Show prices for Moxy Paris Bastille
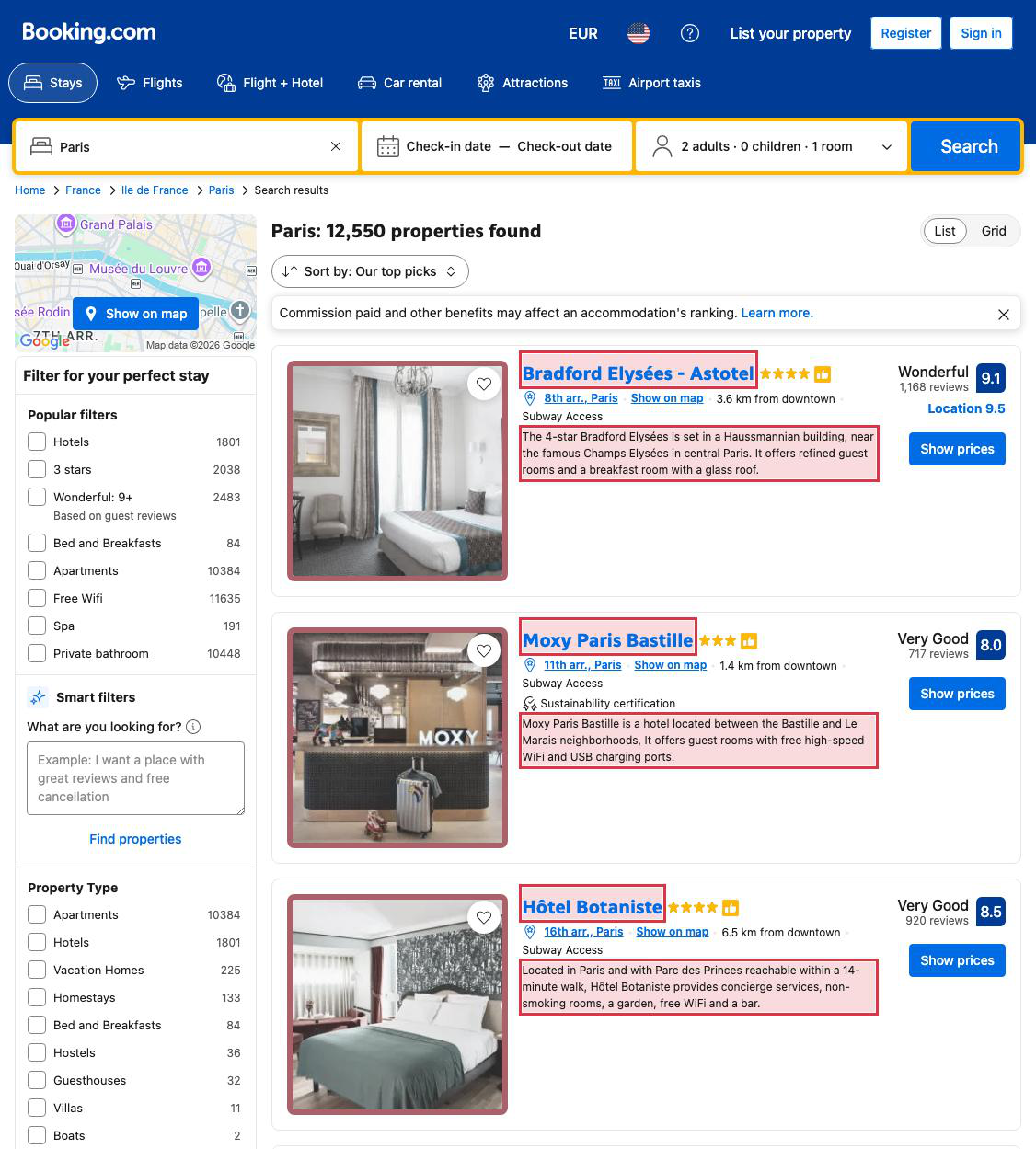The width and height of the screenshot is (1036, 1149). tap(957, 694)
